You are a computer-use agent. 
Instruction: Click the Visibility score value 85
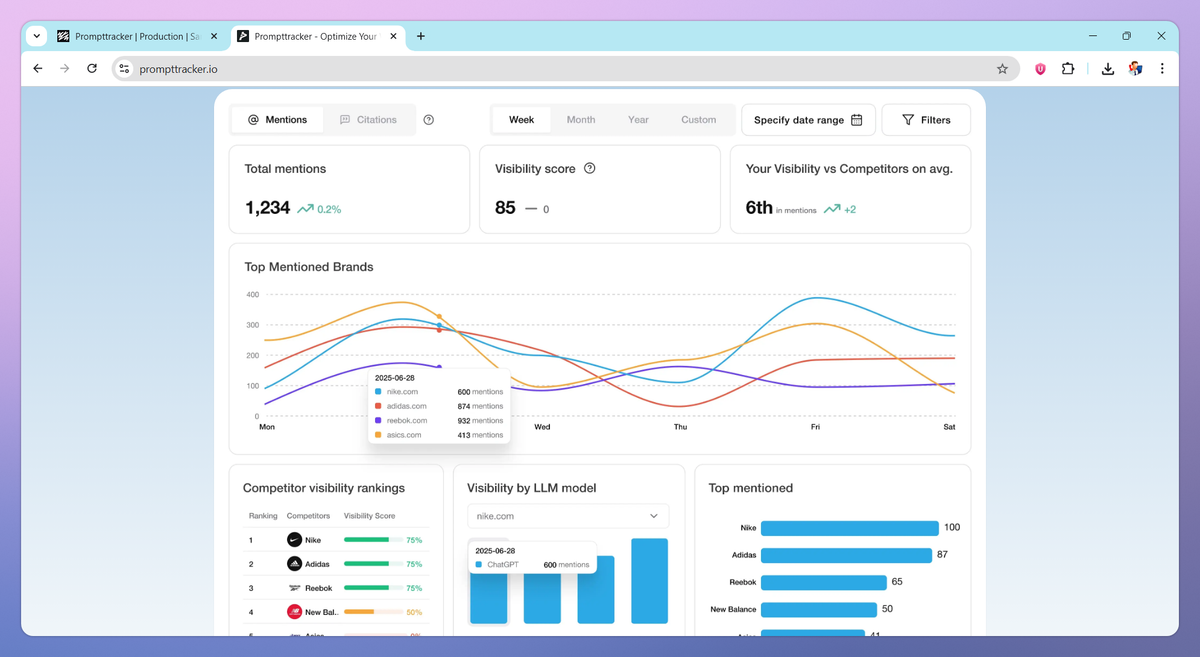[x=505, y=208]
